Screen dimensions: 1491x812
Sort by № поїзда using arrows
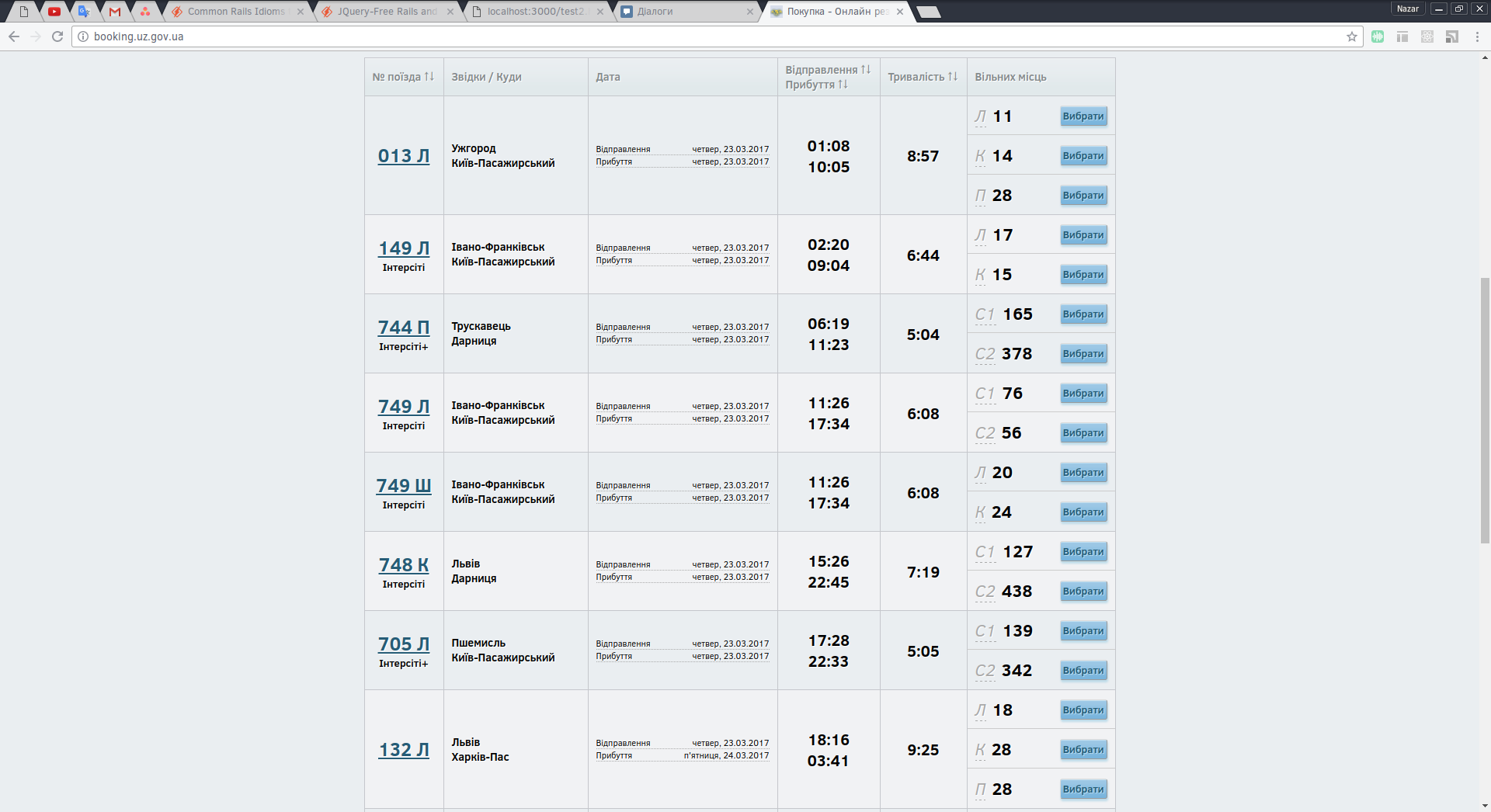pos(429,76)
